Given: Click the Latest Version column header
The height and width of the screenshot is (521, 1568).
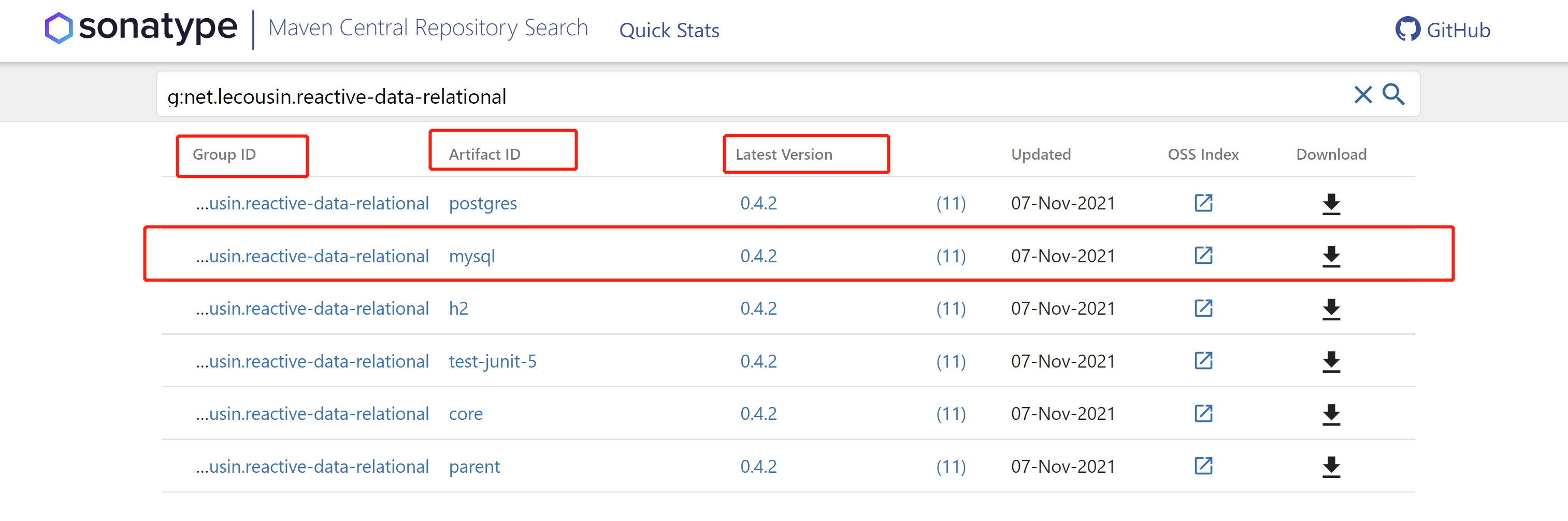Looking at the screenshot, I should 783,154.
